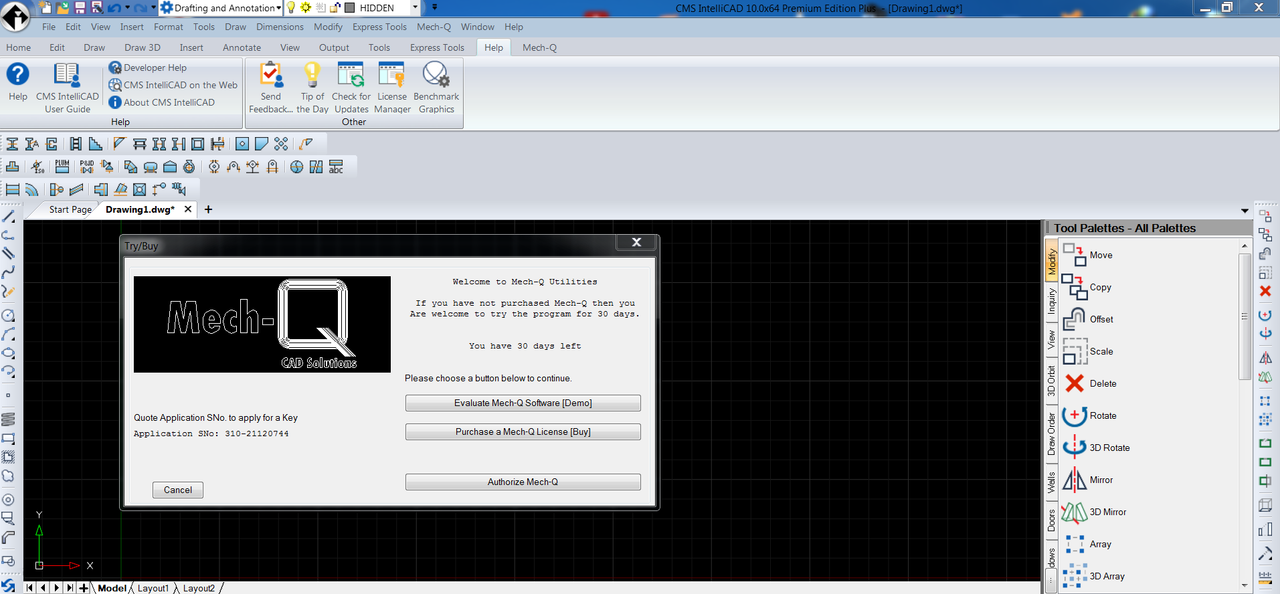The height and width of the screenshot is (594, 1280).
Task: Open the Mech-Q menu in menu bar
Action: click(x=433, y=27)
